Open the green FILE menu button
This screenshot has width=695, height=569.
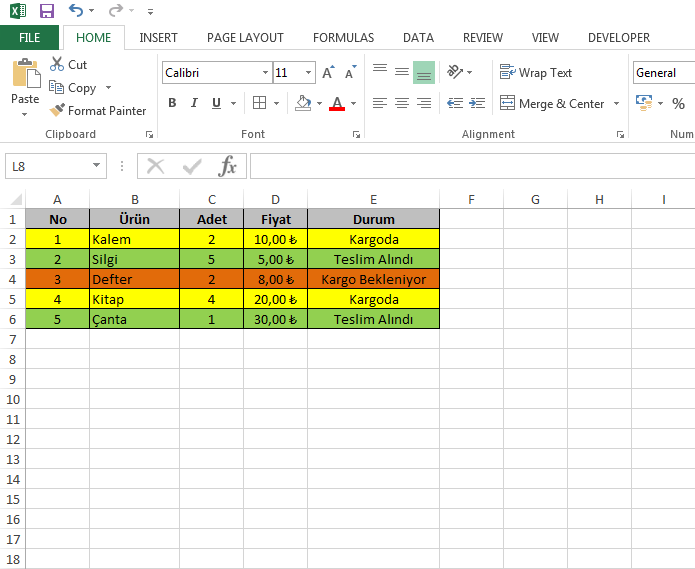tap(30, 38)
